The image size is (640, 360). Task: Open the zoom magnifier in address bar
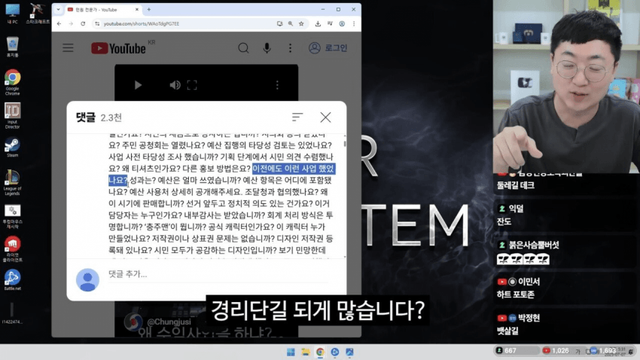(290, 24)
